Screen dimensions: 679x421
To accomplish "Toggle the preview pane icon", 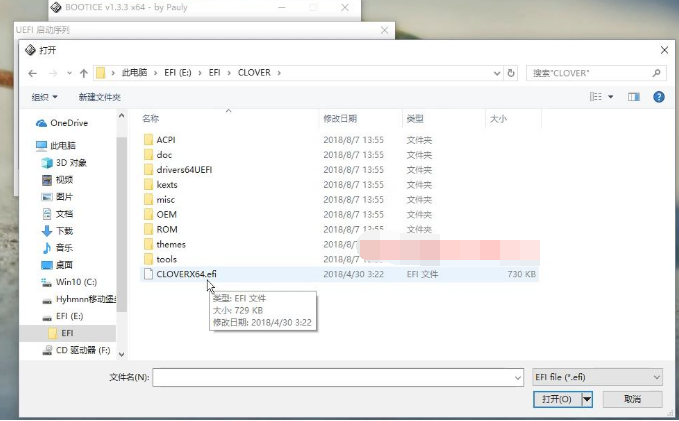I will (633, 97).
